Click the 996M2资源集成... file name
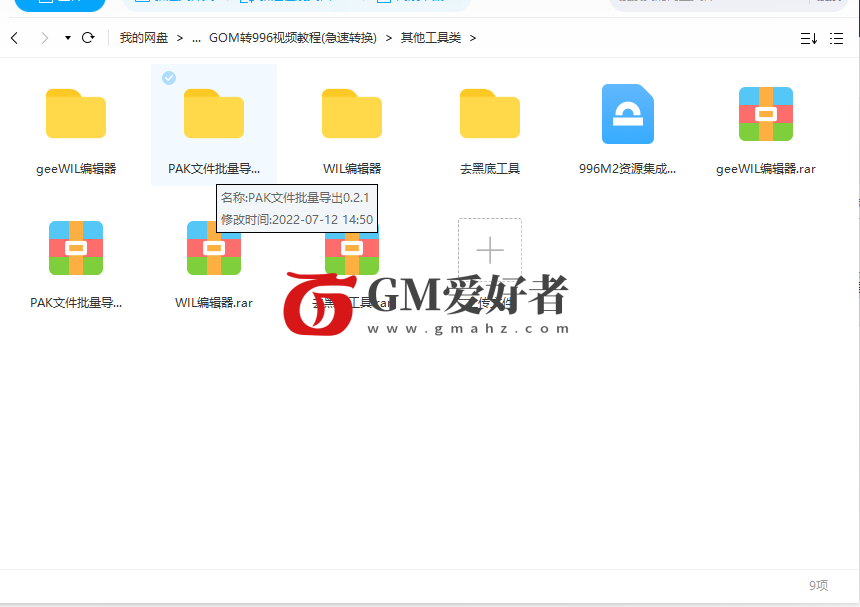 pos(627,169)
